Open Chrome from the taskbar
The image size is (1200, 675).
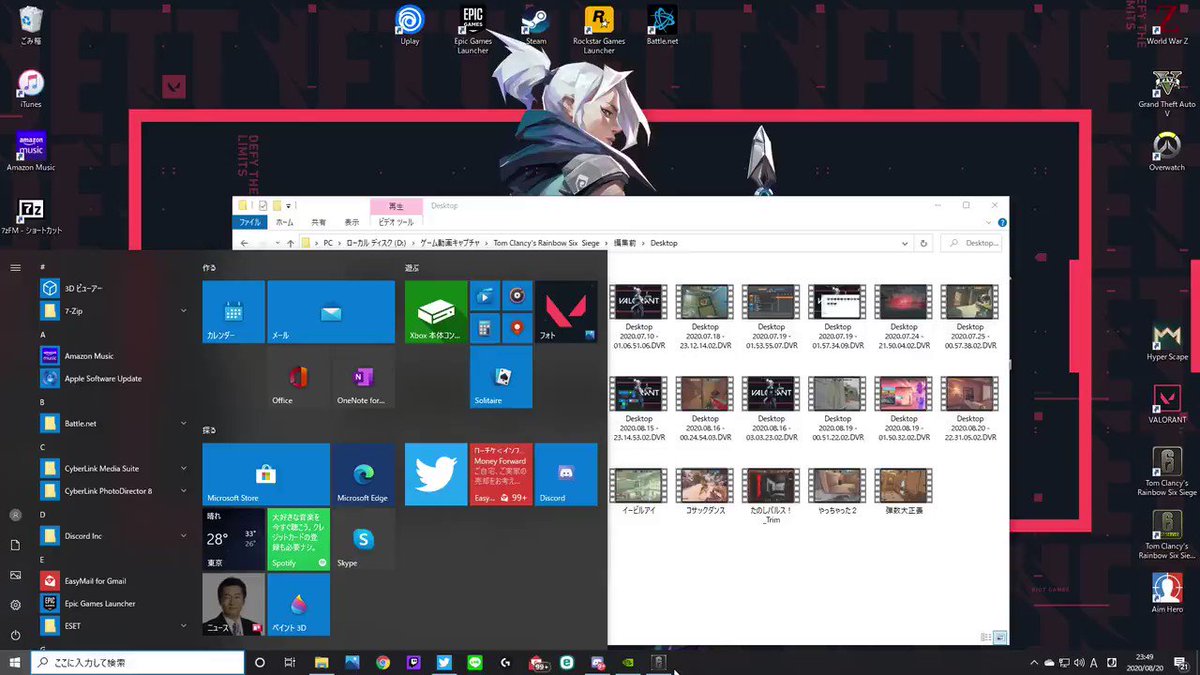pyautogui.click(x=383, y=662)
